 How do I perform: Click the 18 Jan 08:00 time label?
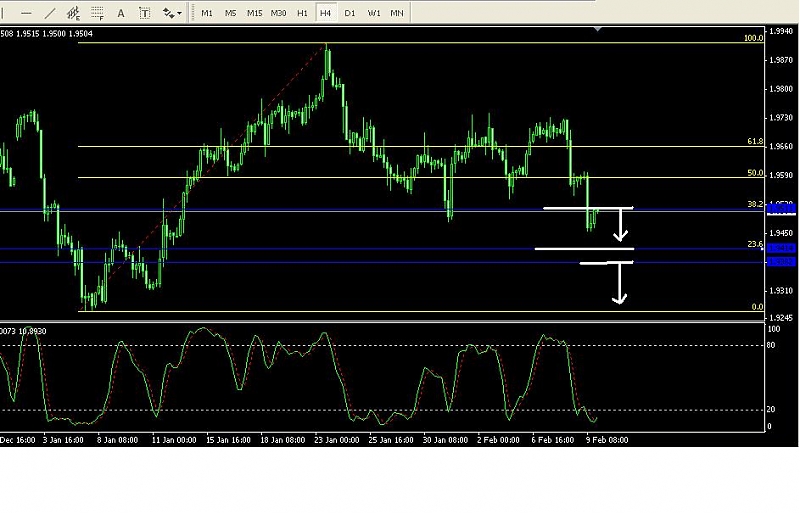283,440
